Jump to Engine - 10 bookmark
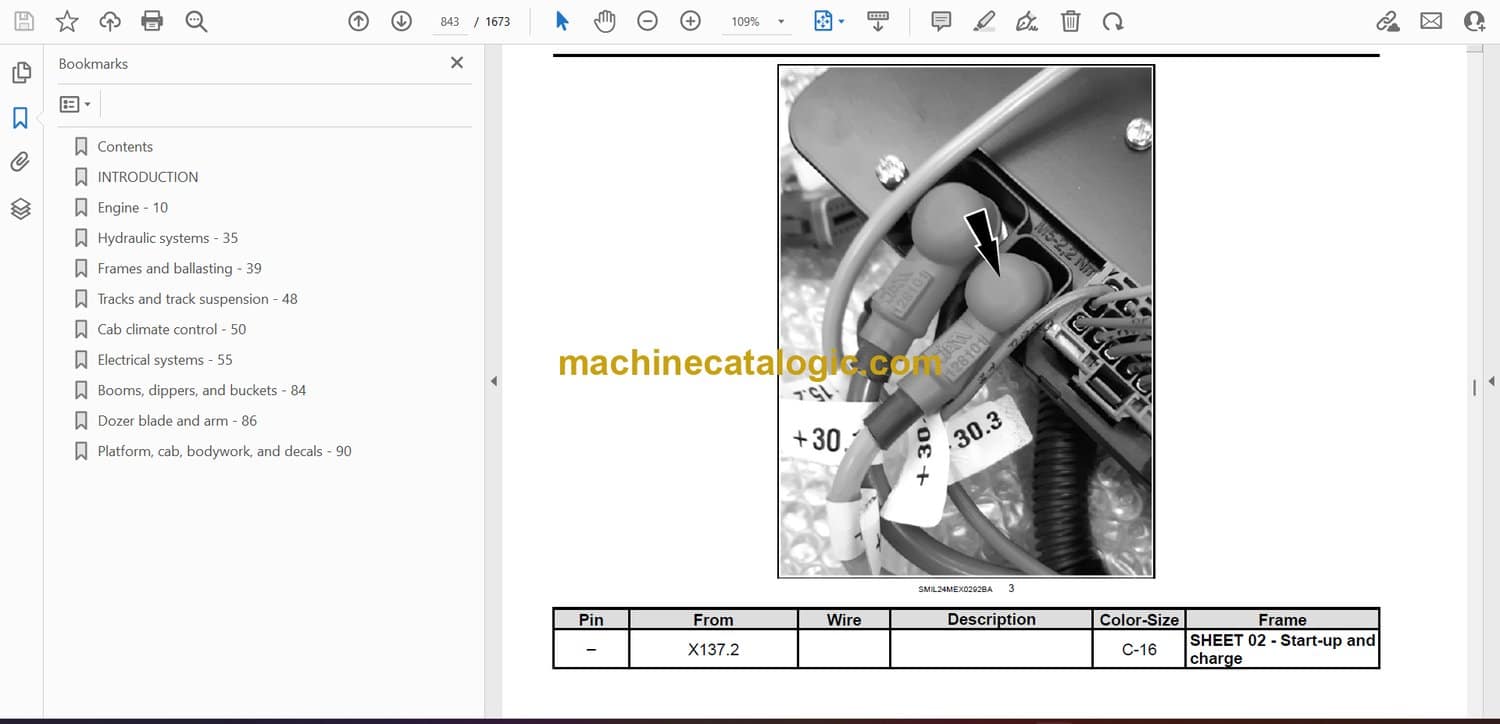The image size is (1500, 724). click(x=133, y=208)
